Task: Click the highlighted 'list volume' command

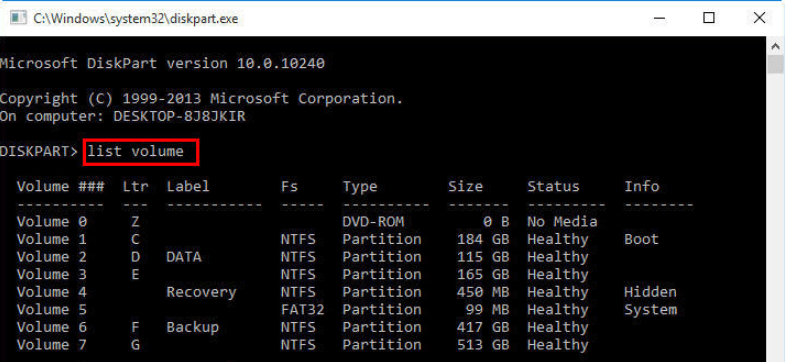Action: 136,151
